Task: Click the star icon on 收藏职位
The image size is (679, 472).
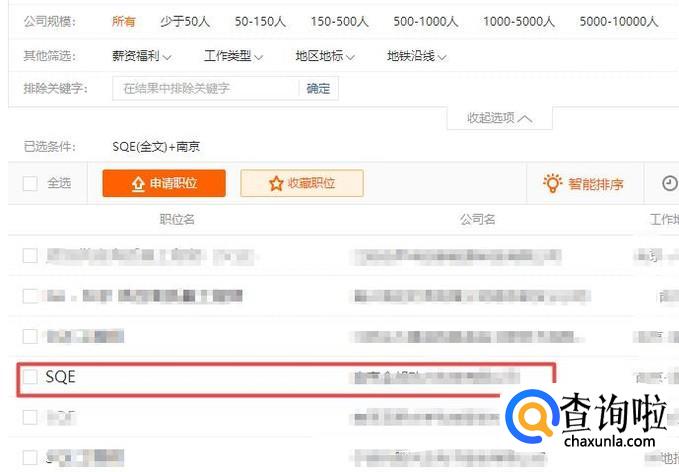Action: 276,184
